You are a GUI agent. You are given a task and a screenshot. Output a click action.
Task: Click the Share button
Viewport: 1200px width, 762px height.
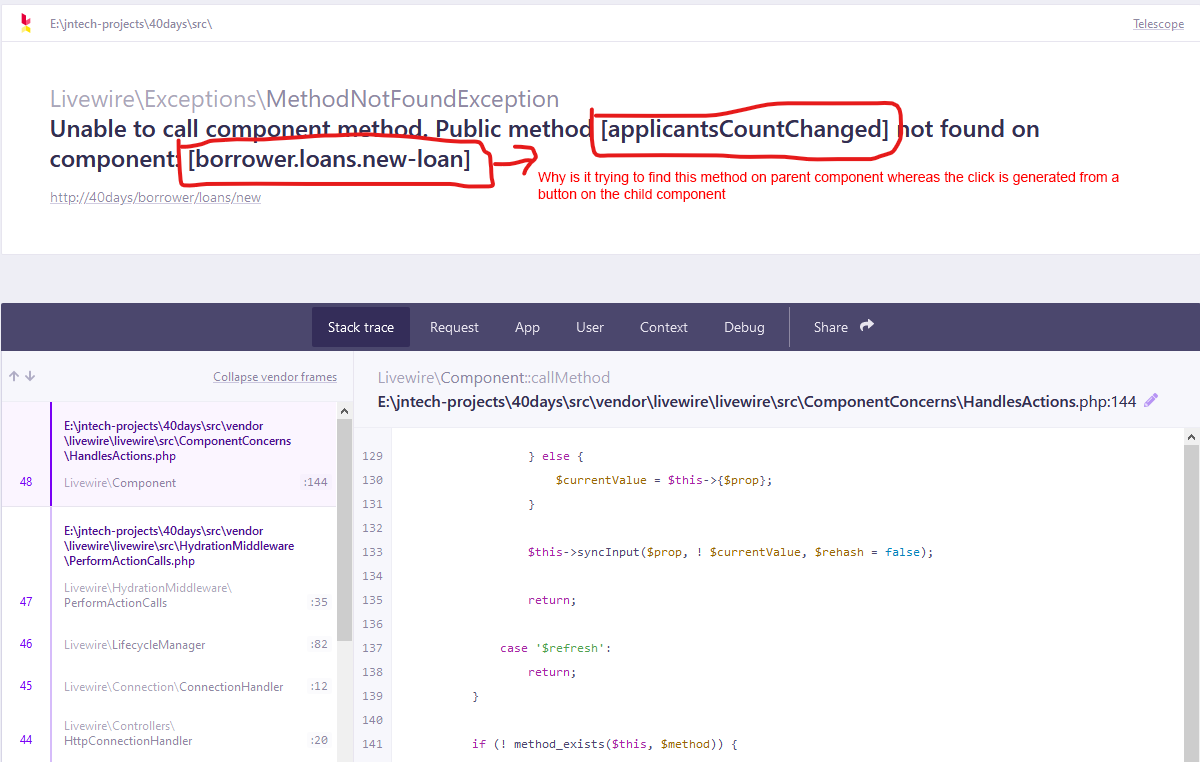tap(844, 327)
